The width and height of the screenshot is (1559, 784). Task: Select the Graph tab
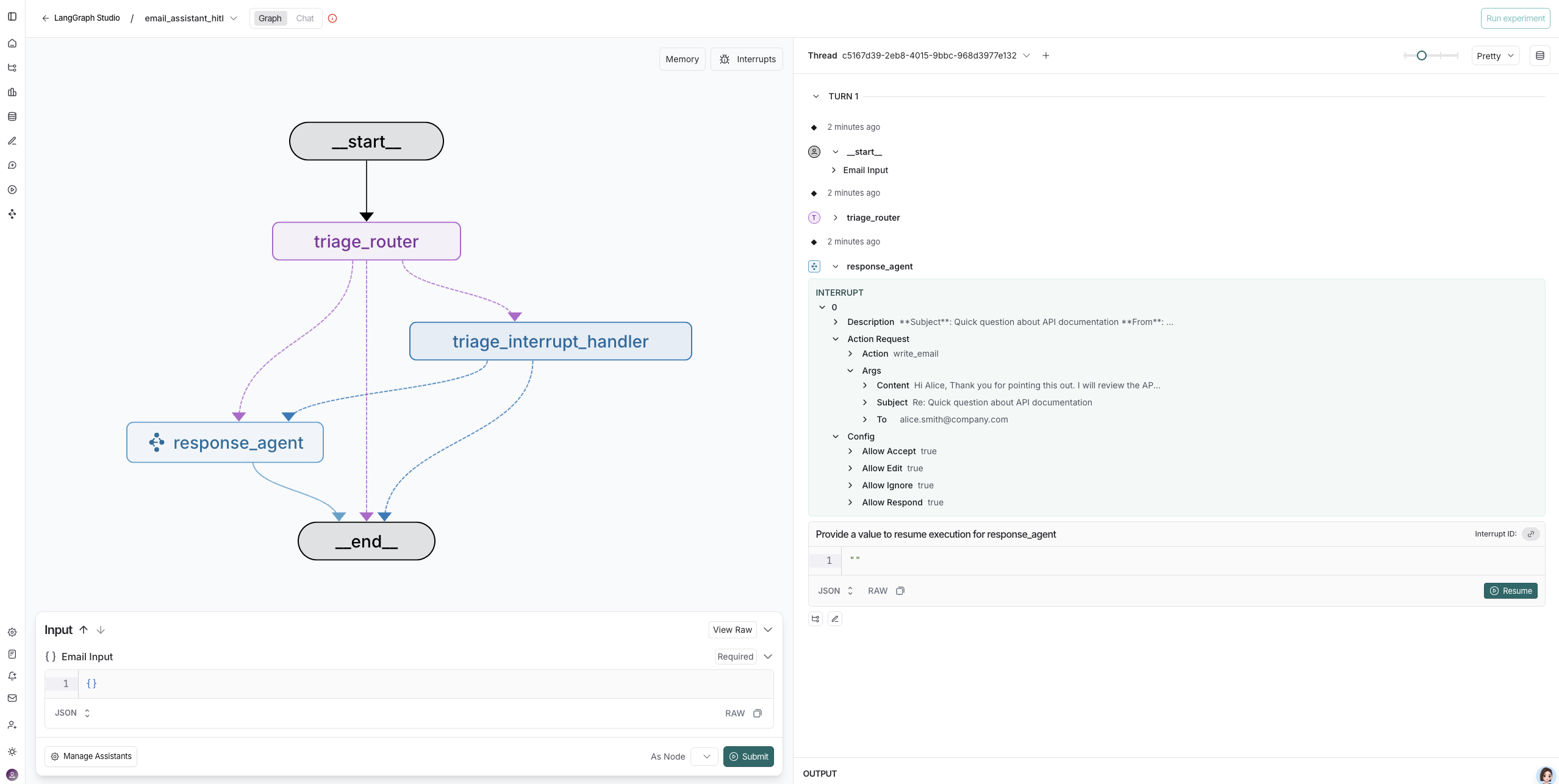270,18
